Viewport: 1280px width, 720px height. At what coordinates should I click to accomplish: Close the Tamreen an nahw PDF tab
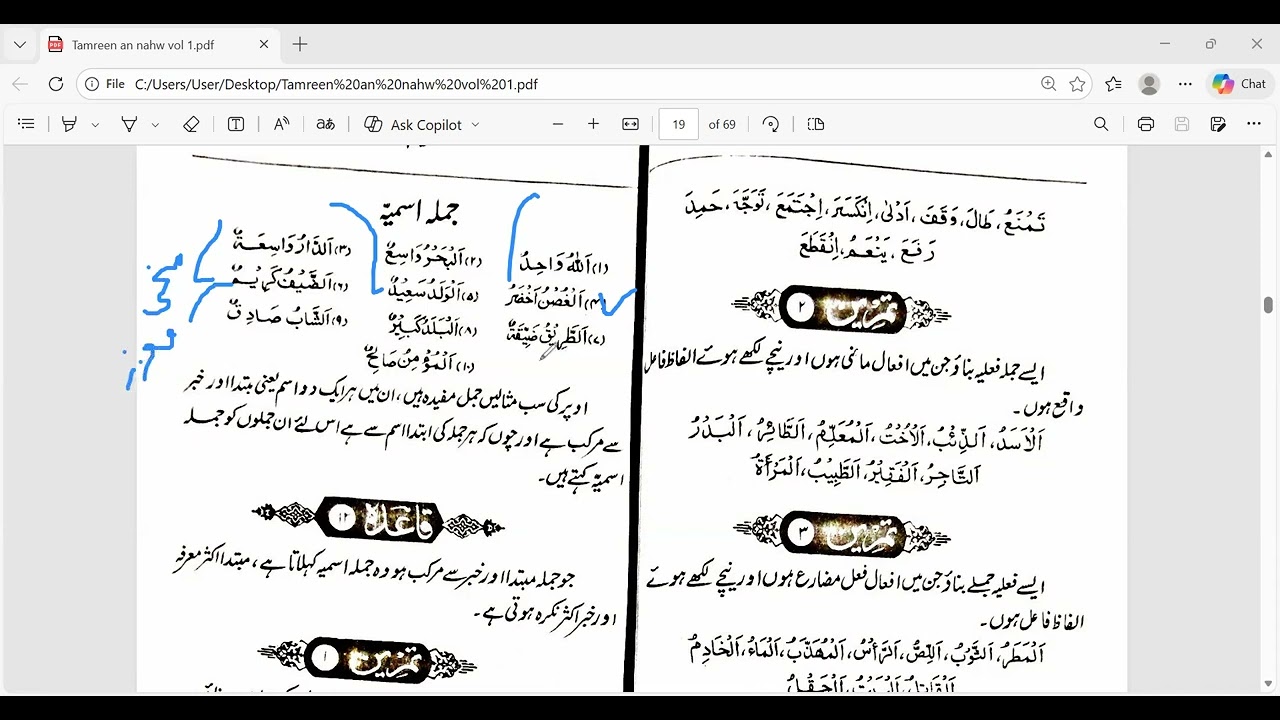pos(264,45)
